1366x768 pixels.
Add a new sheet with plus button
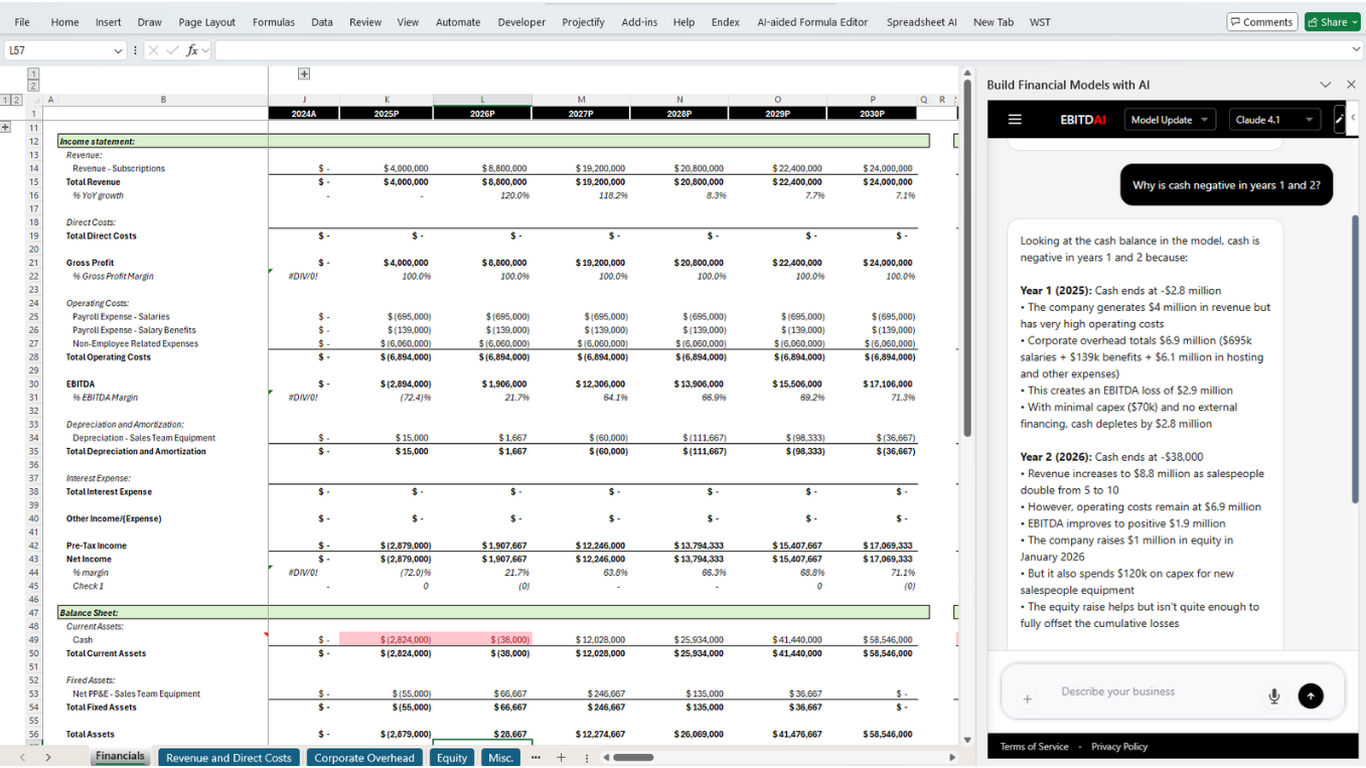coord(561,758)
